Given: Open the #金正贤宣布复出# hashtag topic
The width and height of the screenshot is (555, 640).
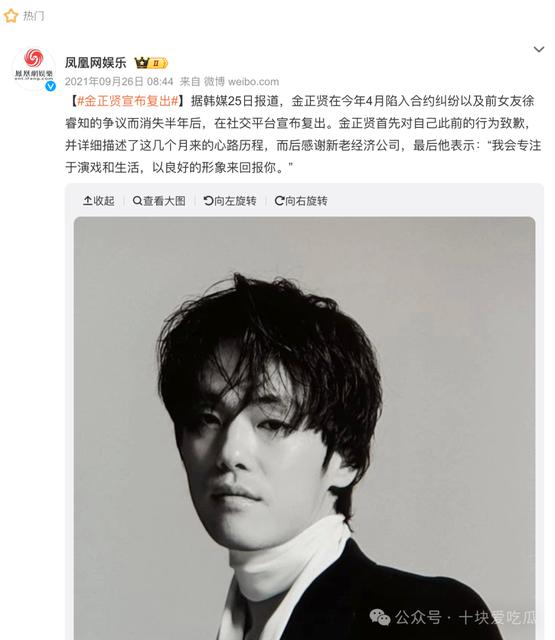Looking at the screenshot, I should (128, 101).
